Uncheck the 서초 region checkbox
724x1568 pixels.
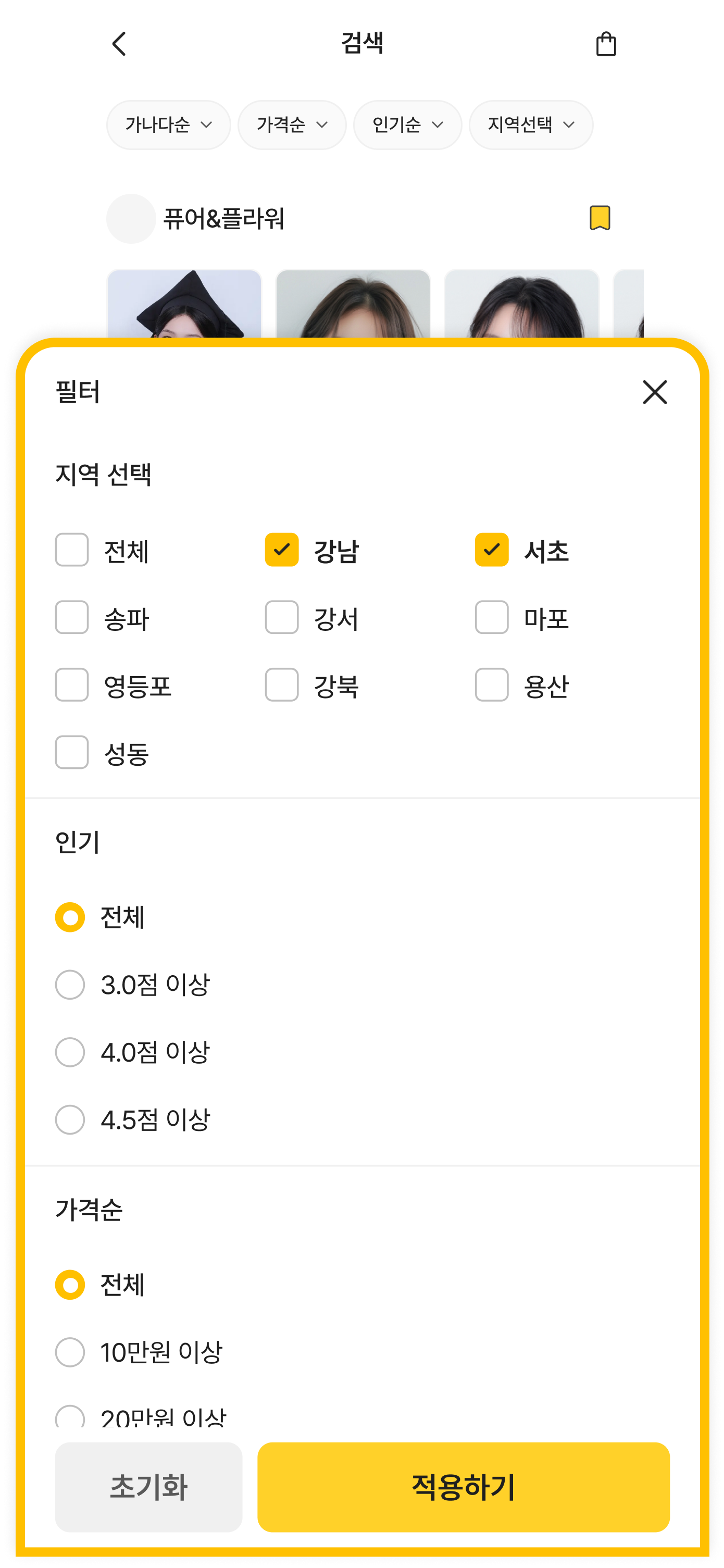click(492, 550)
